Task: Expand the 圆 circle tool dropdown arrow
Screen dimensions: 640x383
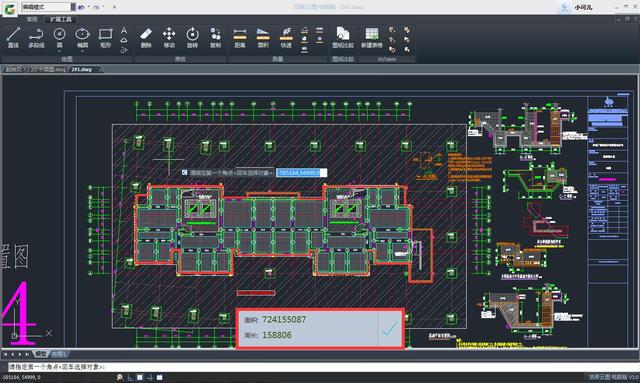Action: point(59,51)
